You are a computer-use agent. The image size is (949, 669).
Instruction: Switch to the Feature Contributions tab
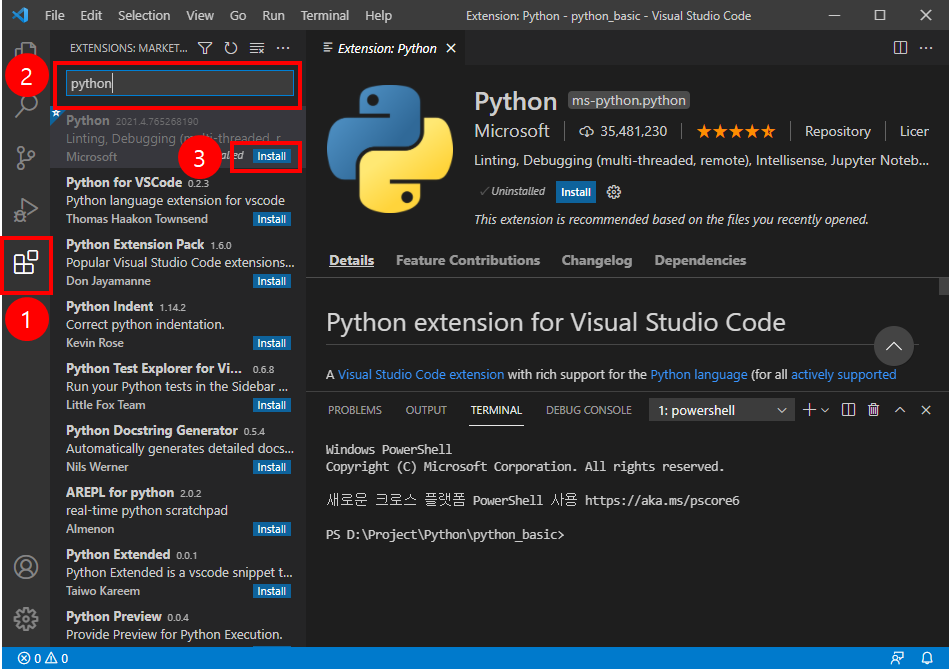[468, 260]
